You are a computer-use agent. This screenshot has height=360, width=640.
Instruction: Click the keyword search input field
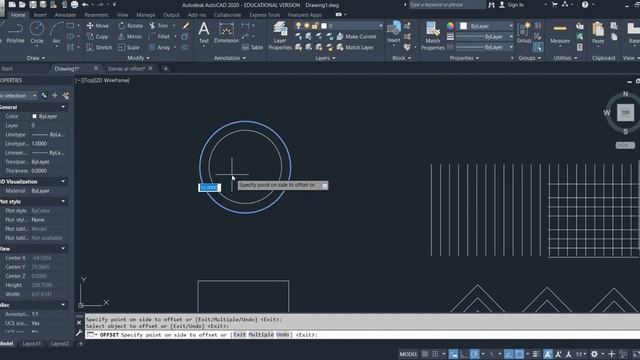click(x=447, y=5)
